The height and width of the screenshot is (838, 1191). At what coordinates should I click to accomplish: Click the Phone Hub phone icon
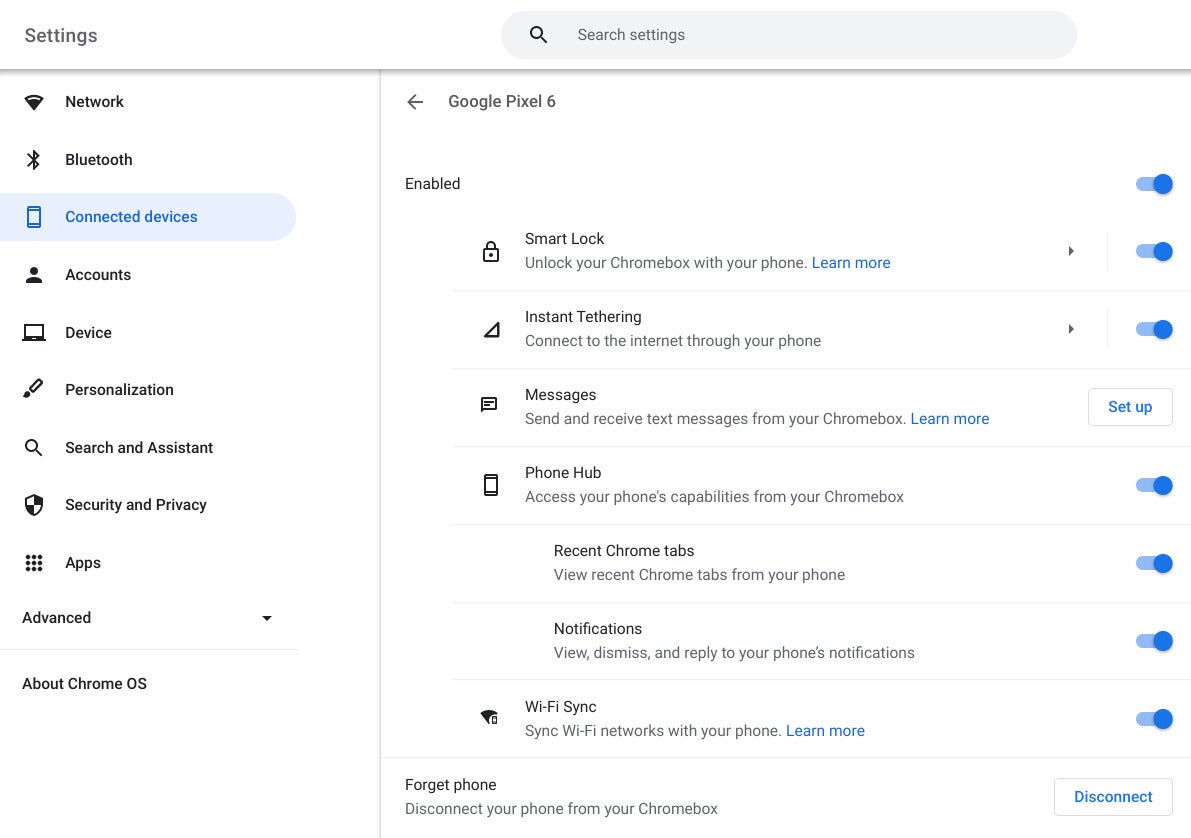[491, 485]
